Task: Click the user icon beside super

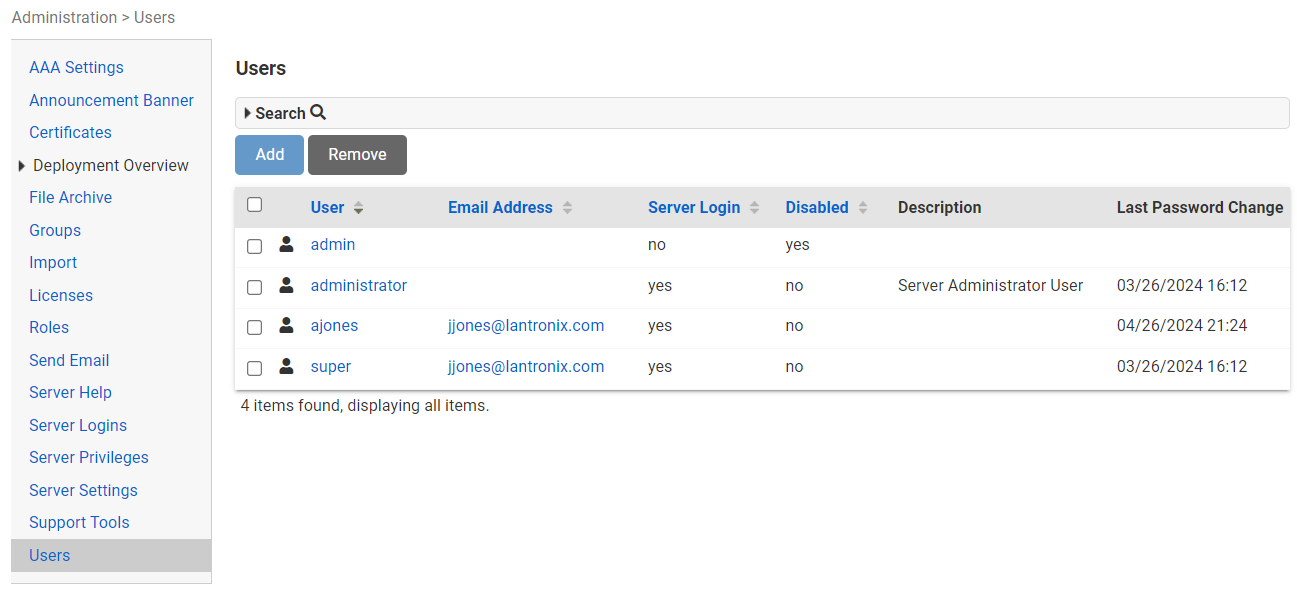Action: [x=286, y=366]
